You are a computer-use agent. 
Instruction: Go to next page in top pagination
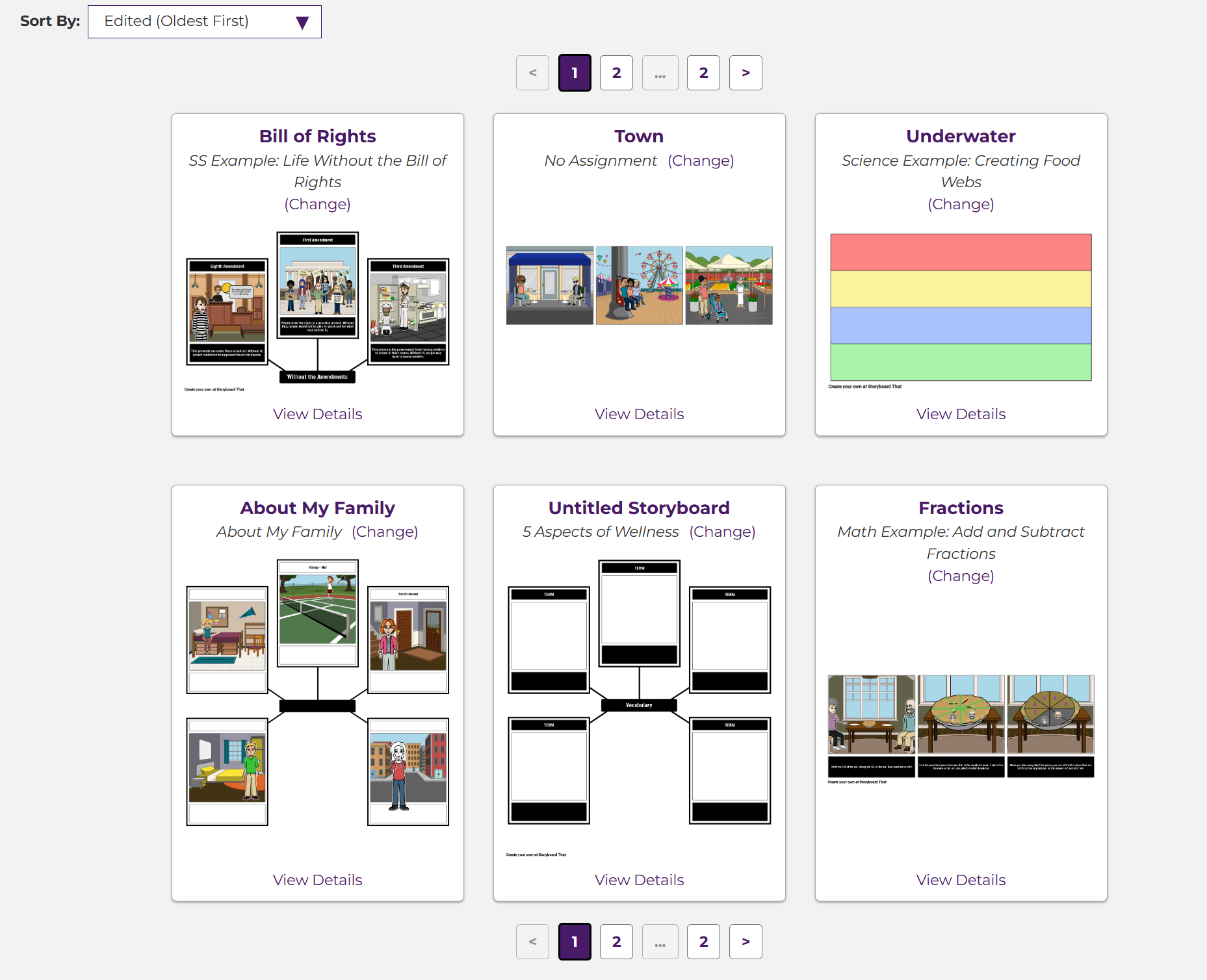tap(746, 73)
